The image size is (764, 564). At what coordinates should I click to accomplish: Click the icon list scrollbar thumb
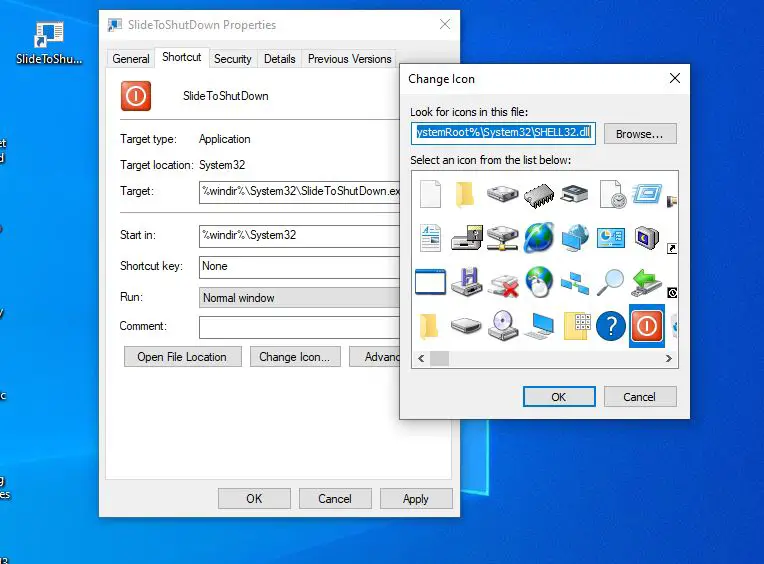[439, 358]
